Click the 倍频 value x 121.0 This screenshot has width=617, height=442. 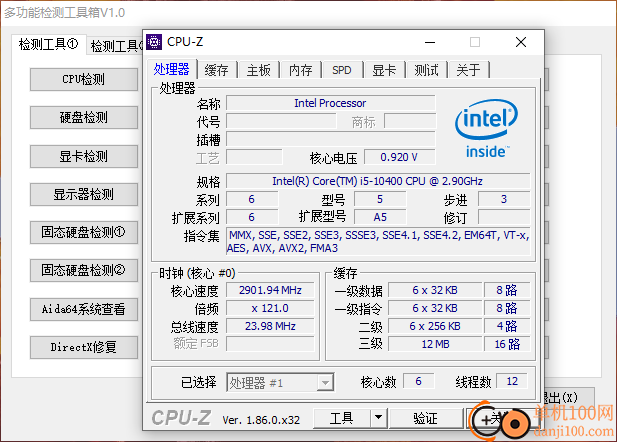point(270,308)
